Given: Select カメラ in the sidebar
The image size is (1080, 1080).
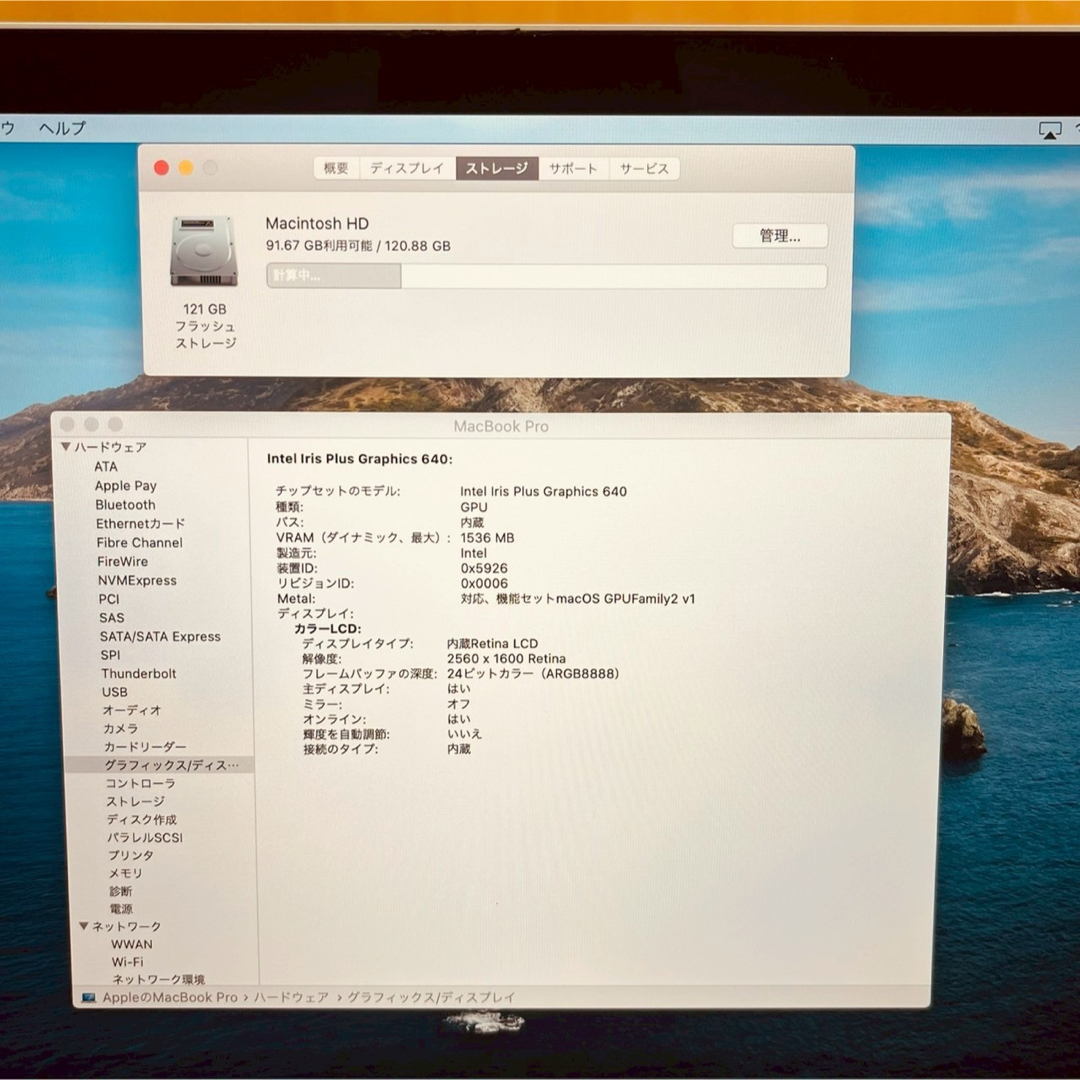Looking at the screenshot, I should [121, 729].
